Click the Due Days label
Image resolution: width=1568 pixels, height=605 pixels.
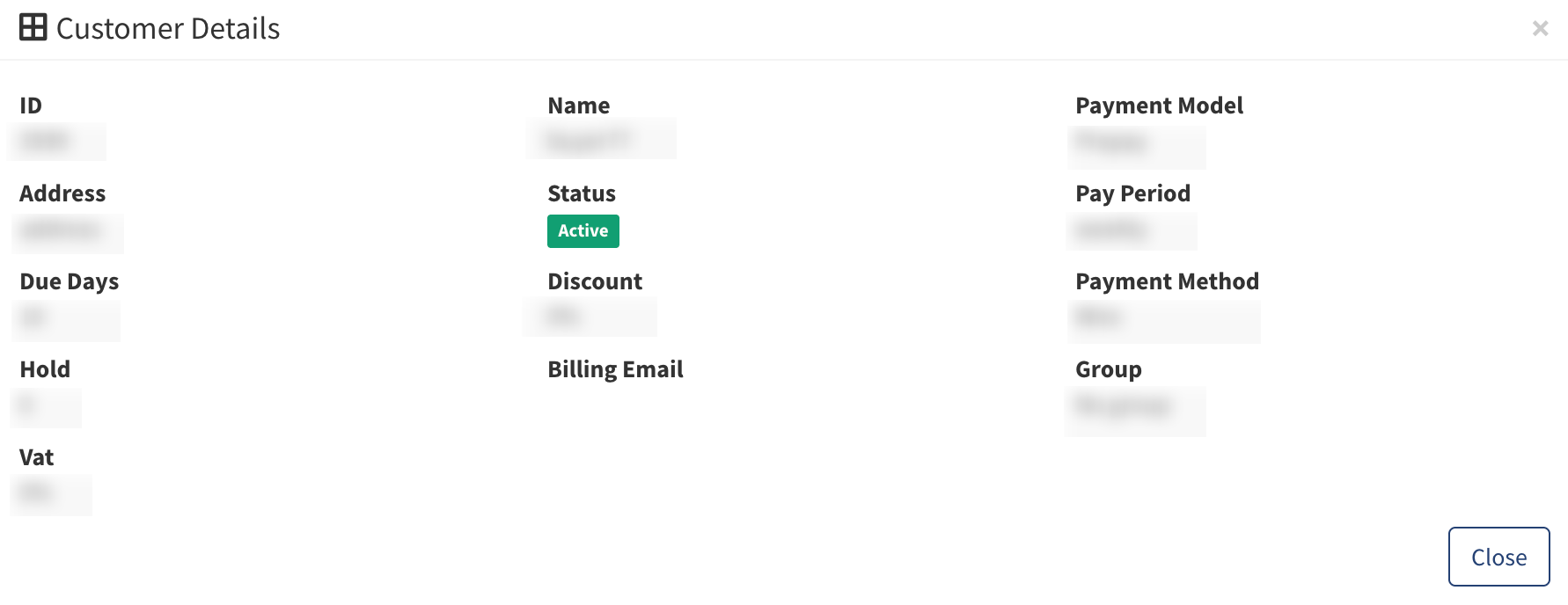pos(70,281)
